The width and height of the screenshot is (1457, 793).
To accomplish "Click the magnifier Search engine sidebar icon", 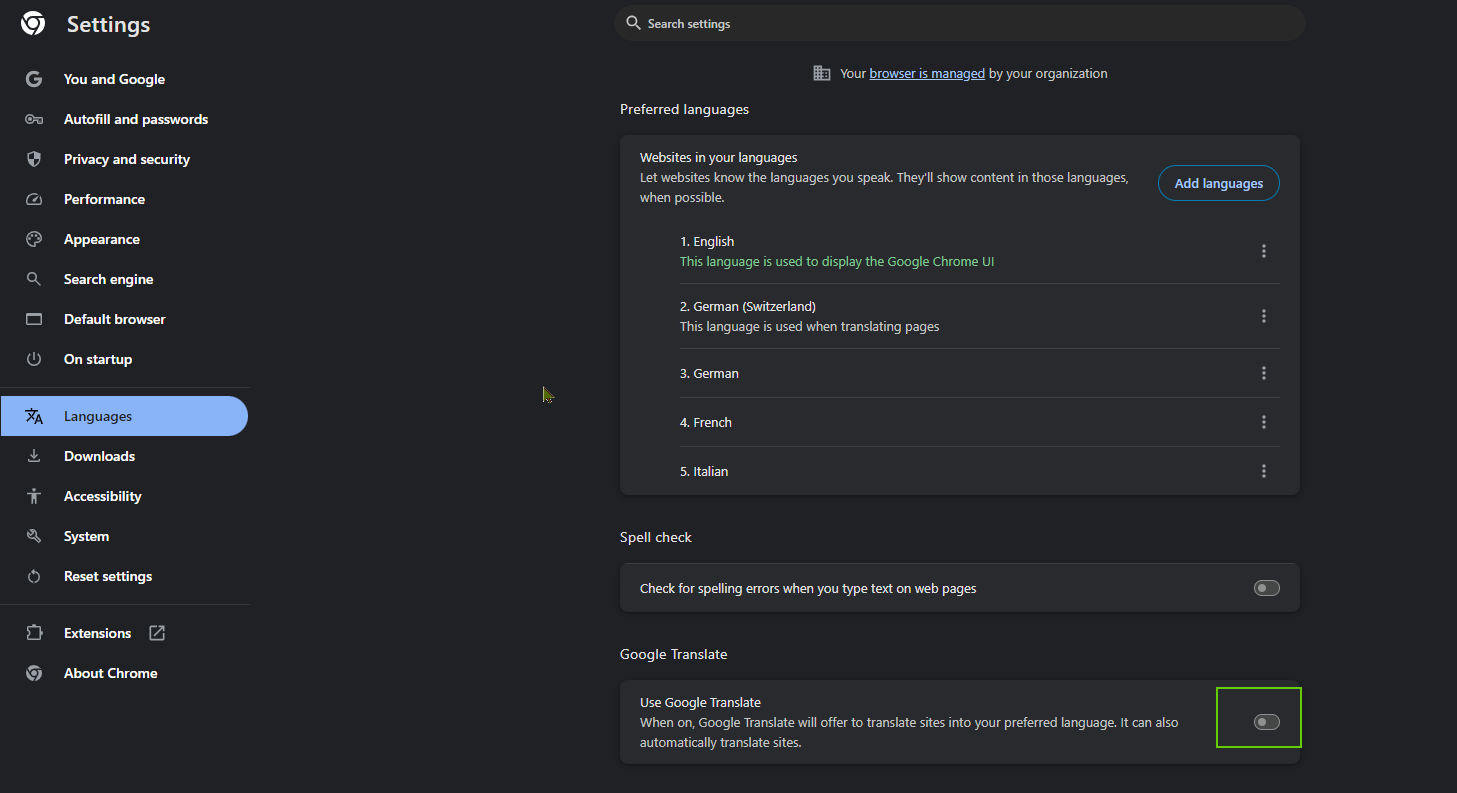I will (34, 279).
